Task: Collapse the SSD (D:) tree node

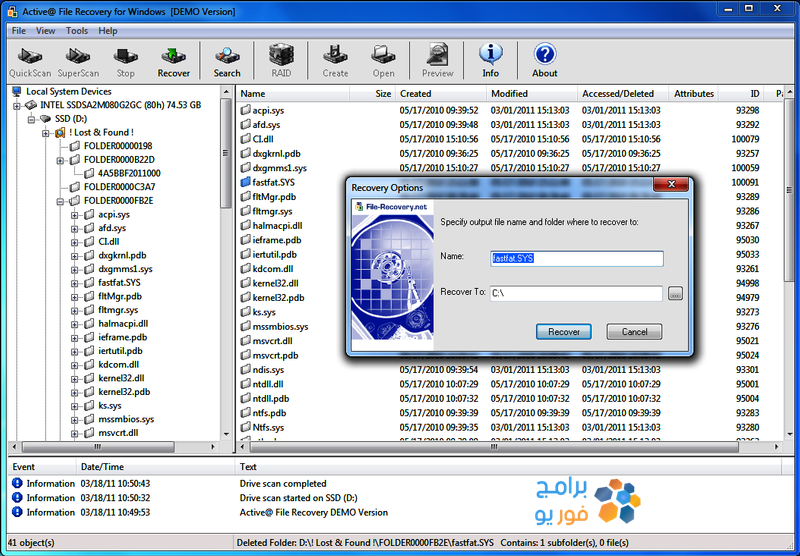Action: tap(31, 119)
